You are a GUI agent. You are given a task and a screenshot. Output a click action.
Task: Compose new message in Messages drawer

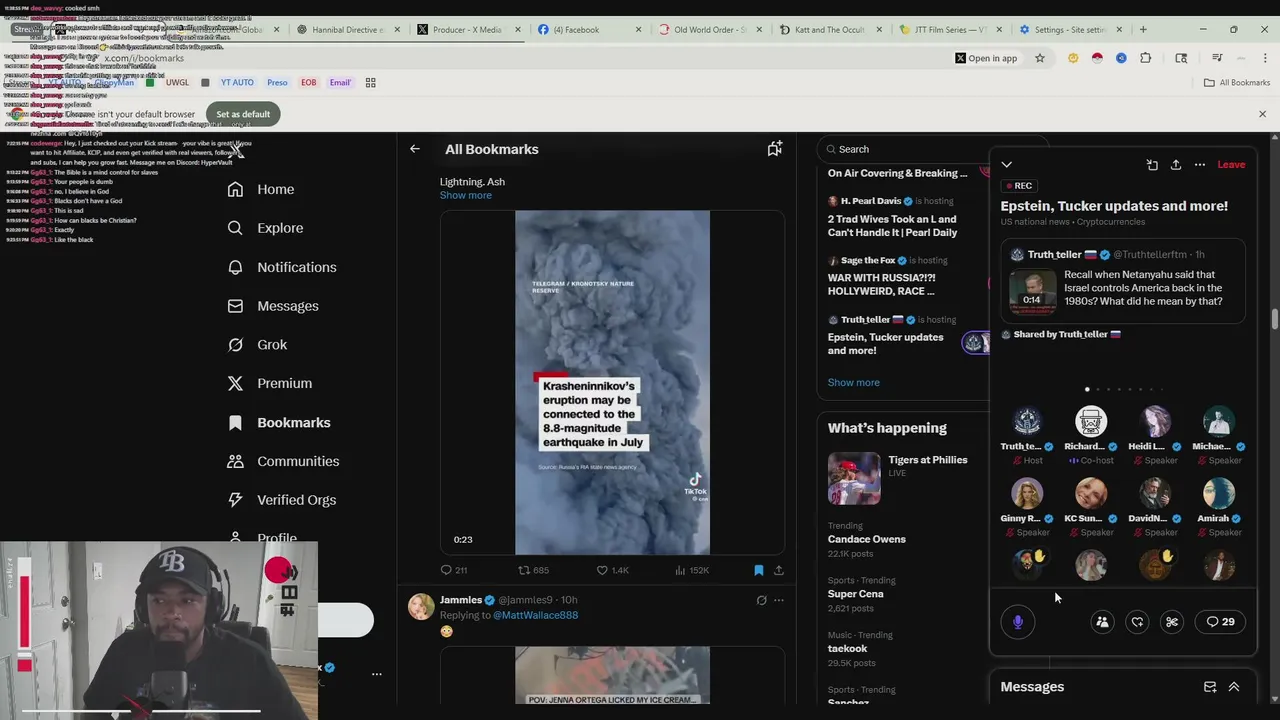point(1210,687)
